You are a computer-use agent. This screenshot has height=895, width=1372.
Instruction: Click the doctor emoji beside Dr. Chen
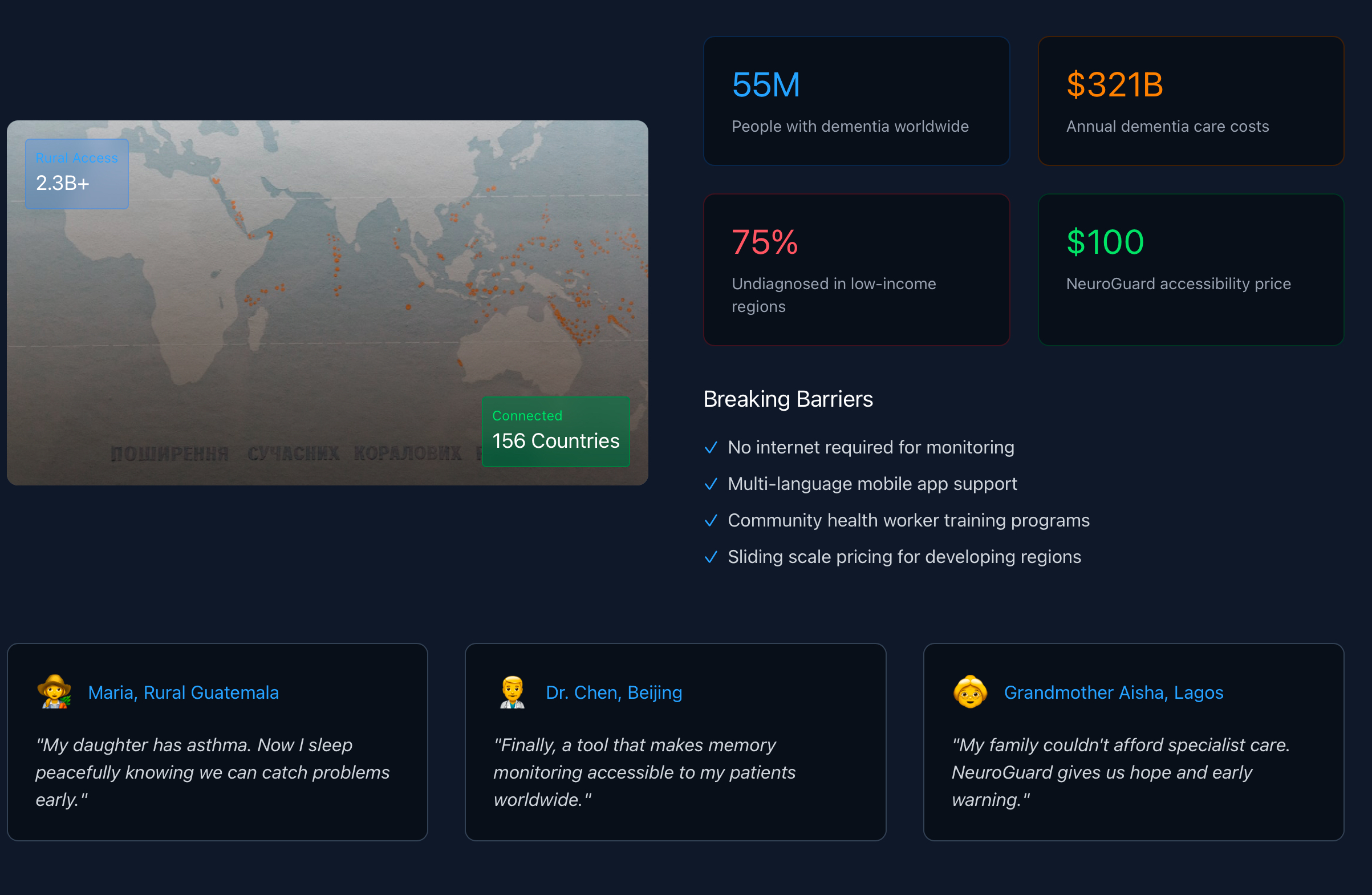point(512,691)
